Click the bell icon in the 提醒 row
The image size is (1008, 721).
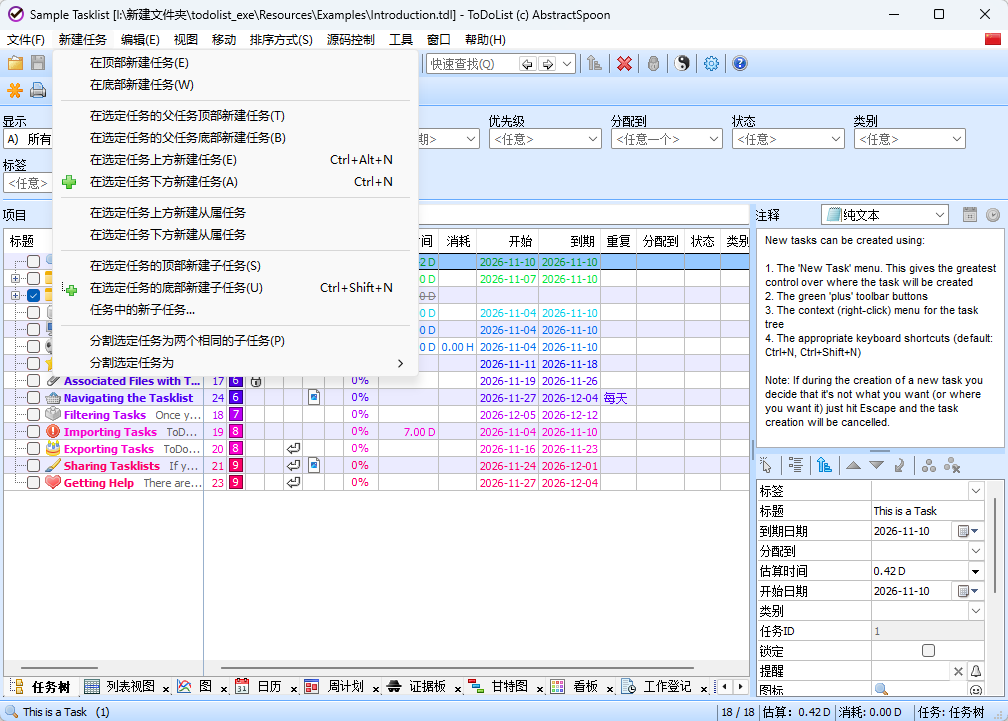click(975, 671)
